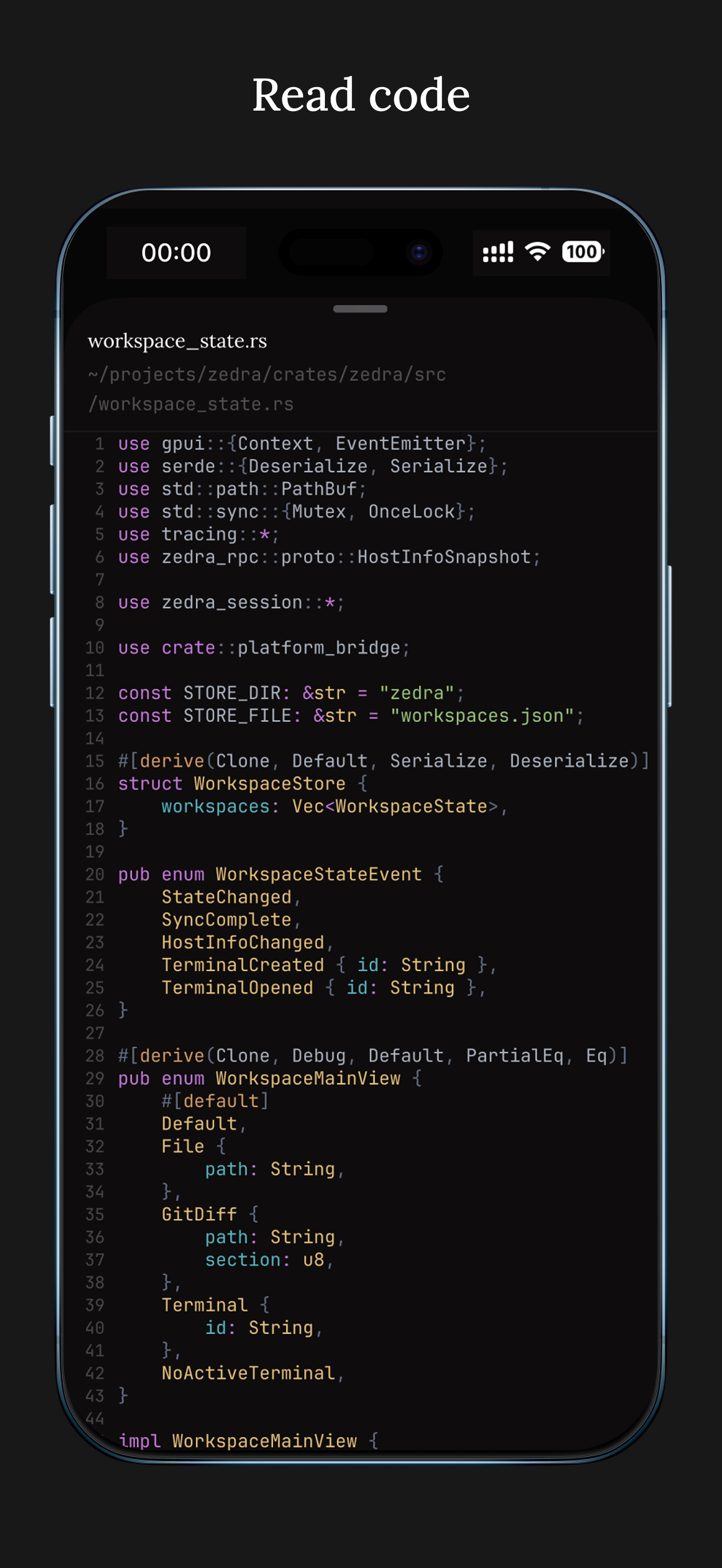Click HostInfoSnapshot import on line 6
722x1568 pixels.
444,557
